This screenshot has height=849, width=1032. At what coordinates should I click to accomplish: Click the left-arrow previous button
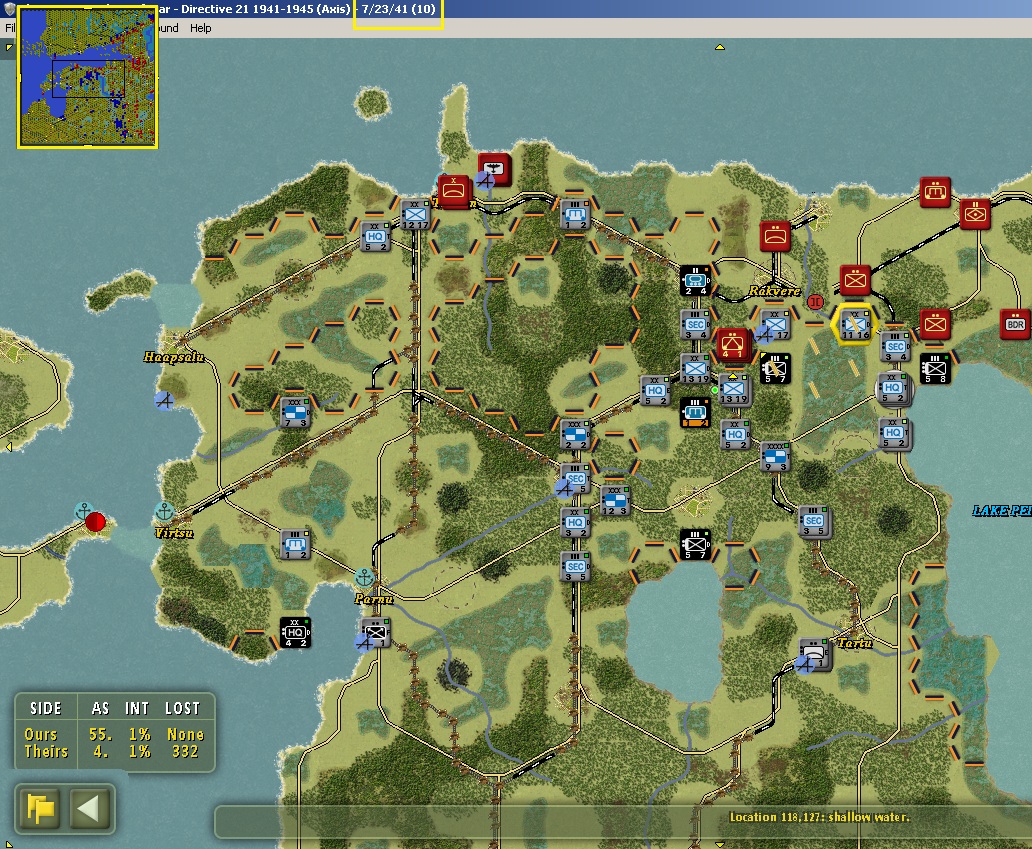88,808
